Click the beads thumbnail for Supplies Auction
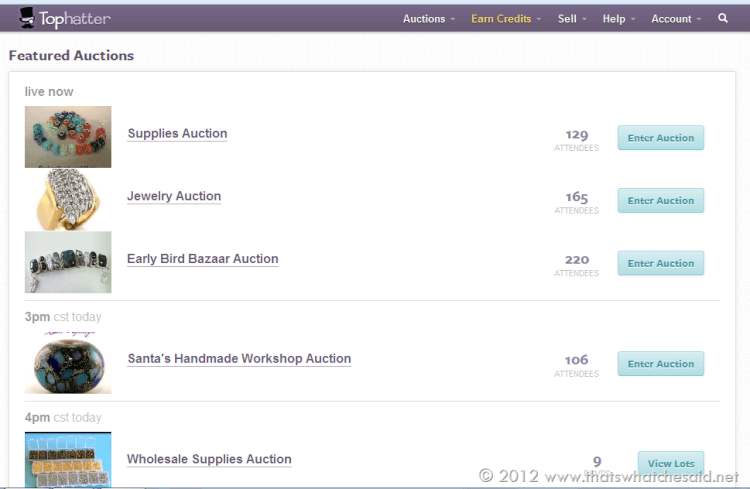750x489 pixels. tap(68, 137)
